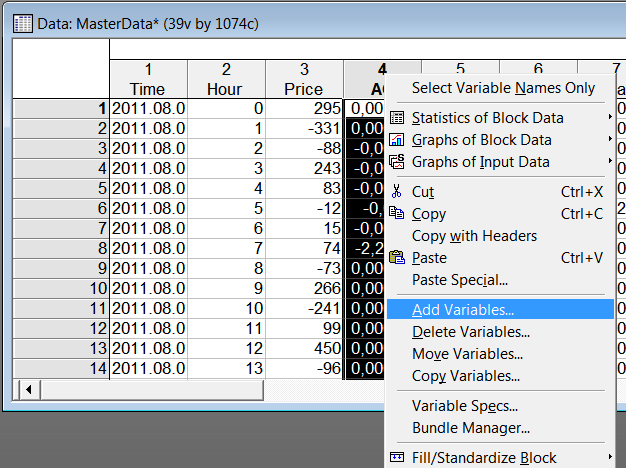Open Bundle Manager from menu
This screenshot has width=626, height=468.
coord(500,427)
